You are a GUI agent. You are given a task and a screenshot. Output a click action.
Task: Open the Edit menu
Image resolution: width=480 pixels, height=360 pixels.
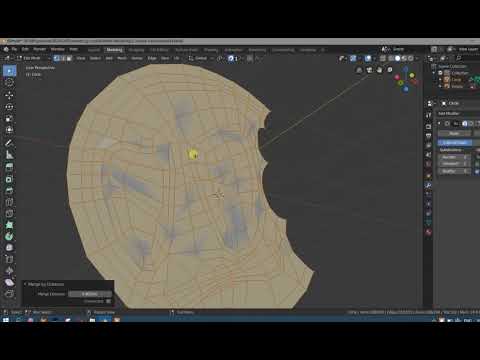coord(25,49)
